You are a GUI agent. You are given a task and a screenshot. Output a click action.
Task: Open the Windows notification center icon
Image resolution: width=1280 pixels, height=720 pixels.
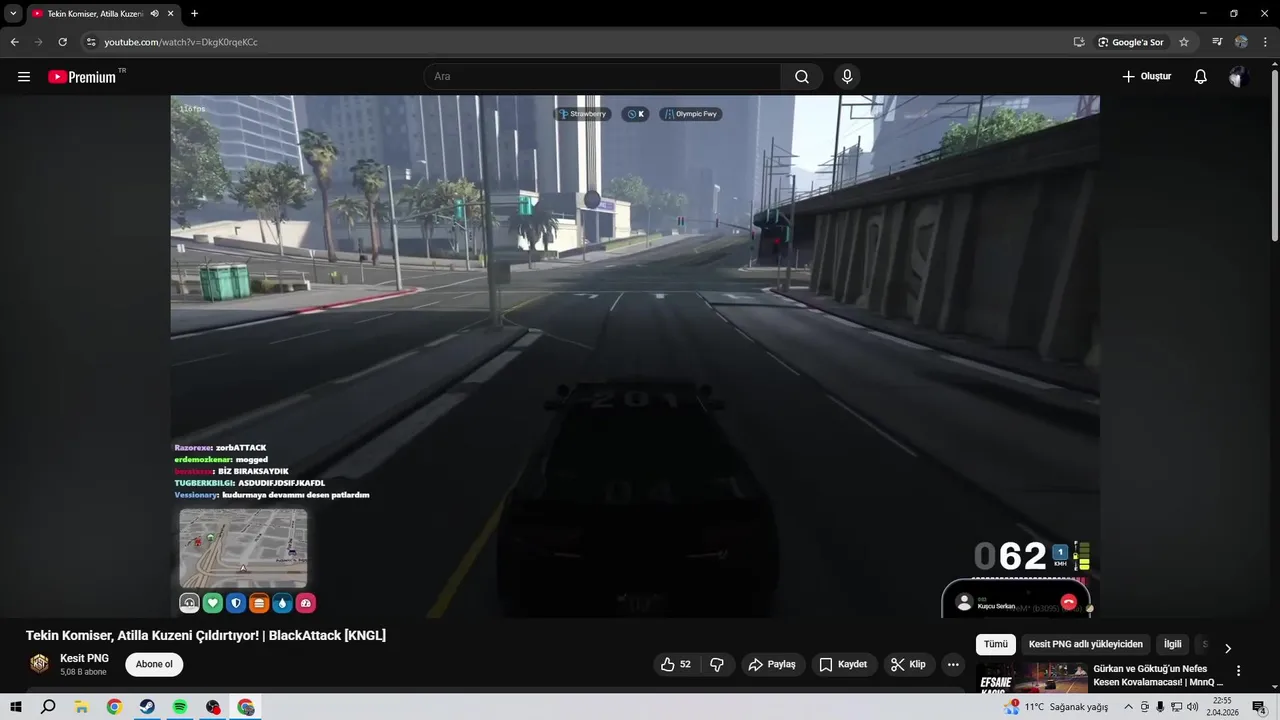(x=1259, y=707)
